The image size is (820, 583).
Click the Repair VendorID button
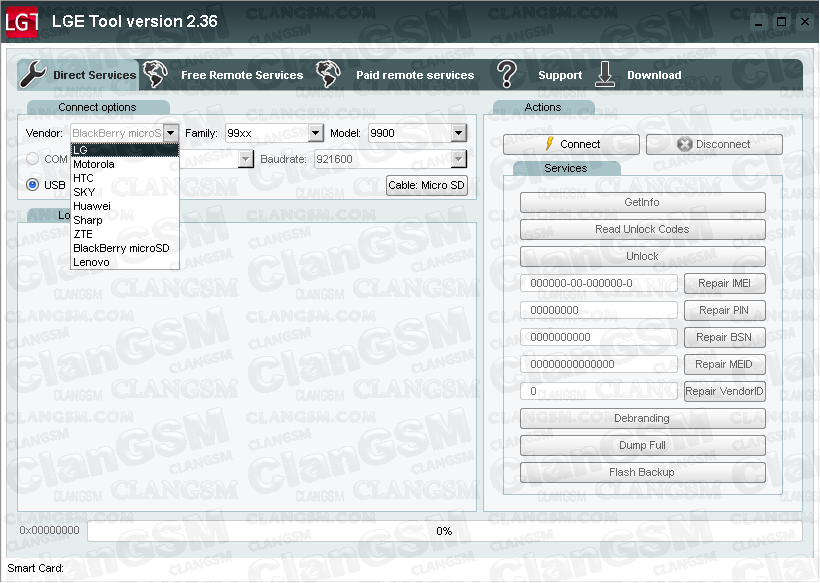click(724, 391)
